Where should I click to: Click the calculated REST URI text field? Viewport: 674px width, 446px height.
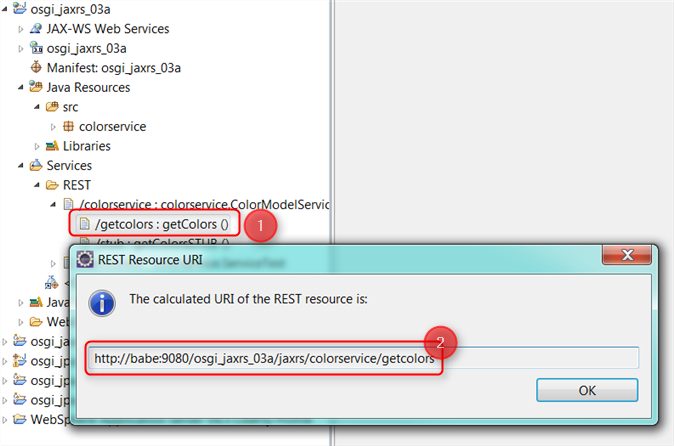(x=361, y=358)
